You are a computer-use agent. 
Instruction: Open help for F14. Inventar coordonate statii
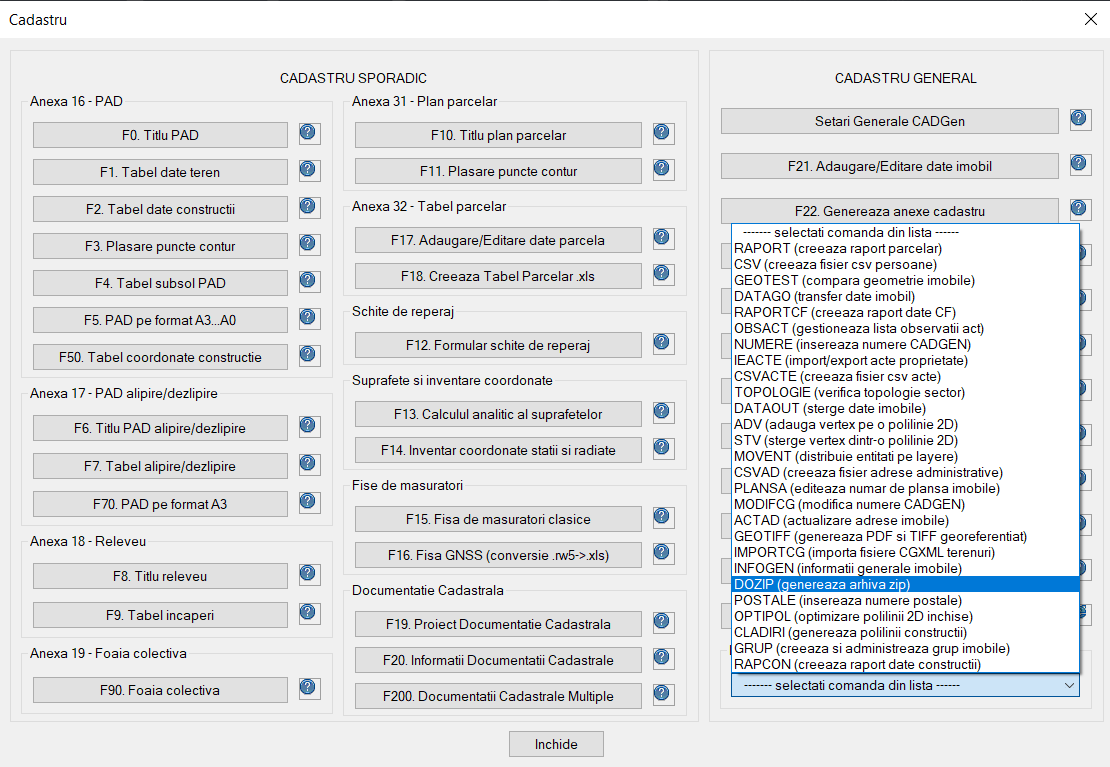(x=663, y=448)
